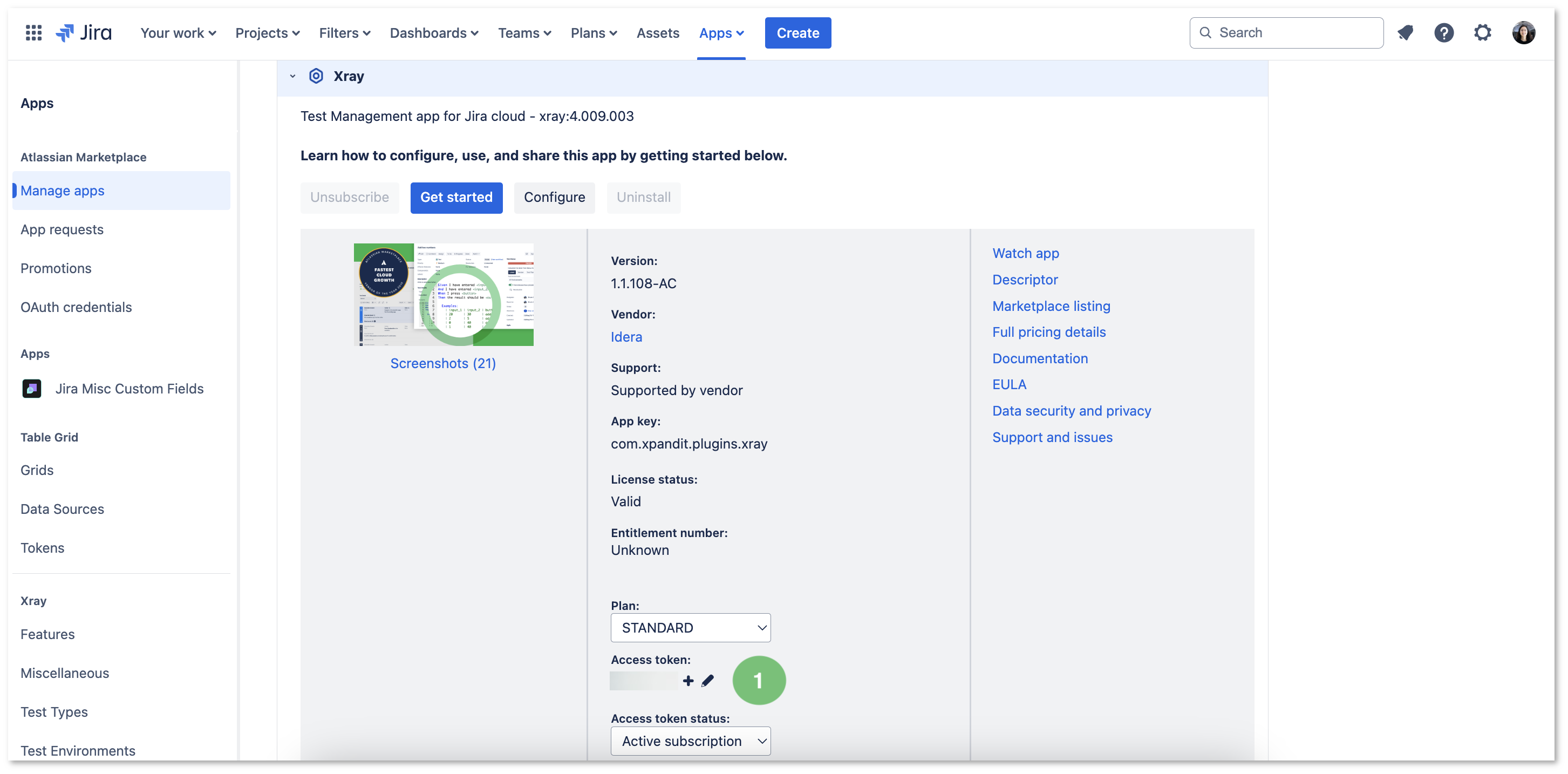This screenshot has height=774, width=1568.
Task: Click the Create button
Action: pos(797,33)
